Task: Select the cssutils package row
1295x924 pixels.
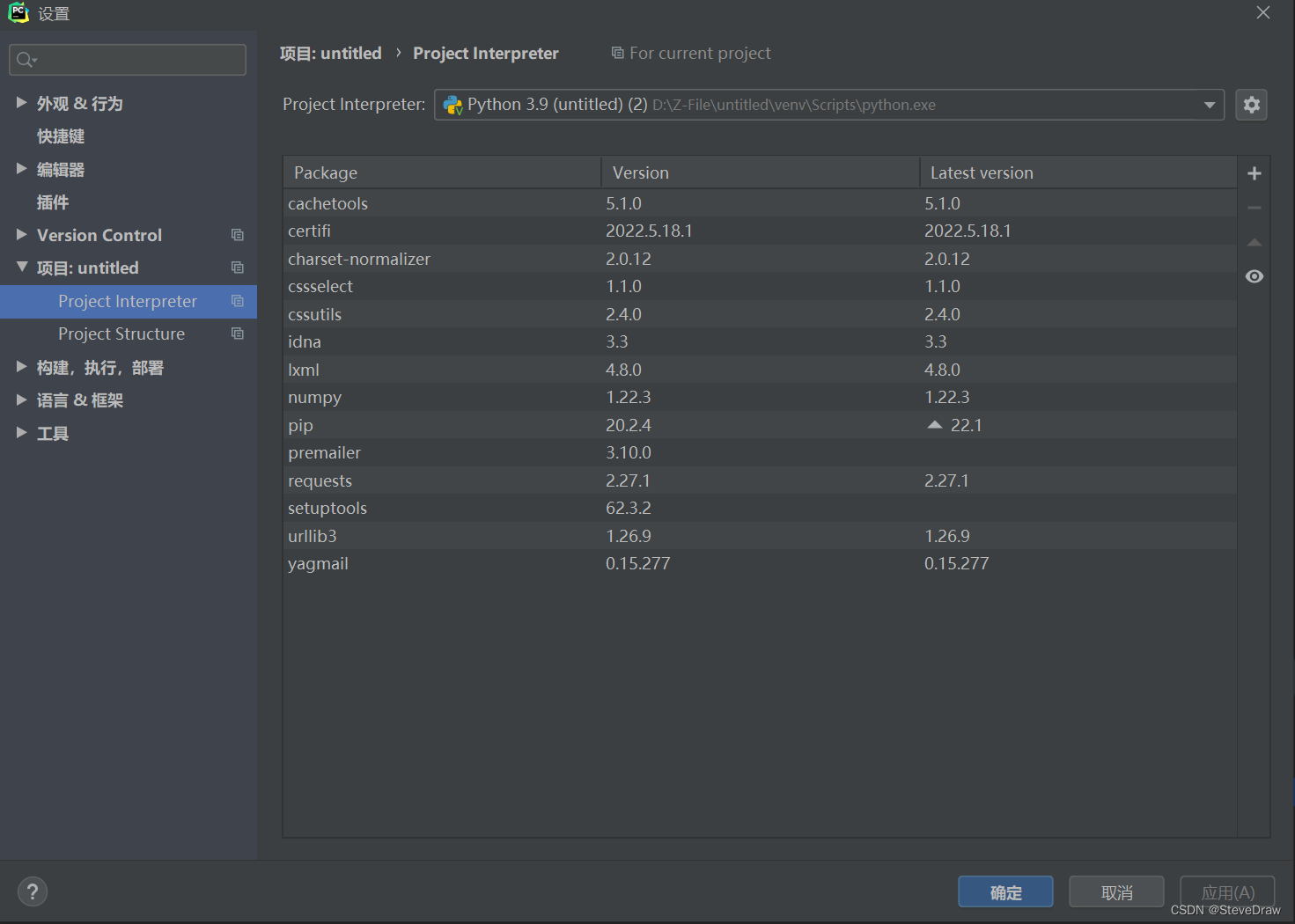Action: click(x=760, y=314)
